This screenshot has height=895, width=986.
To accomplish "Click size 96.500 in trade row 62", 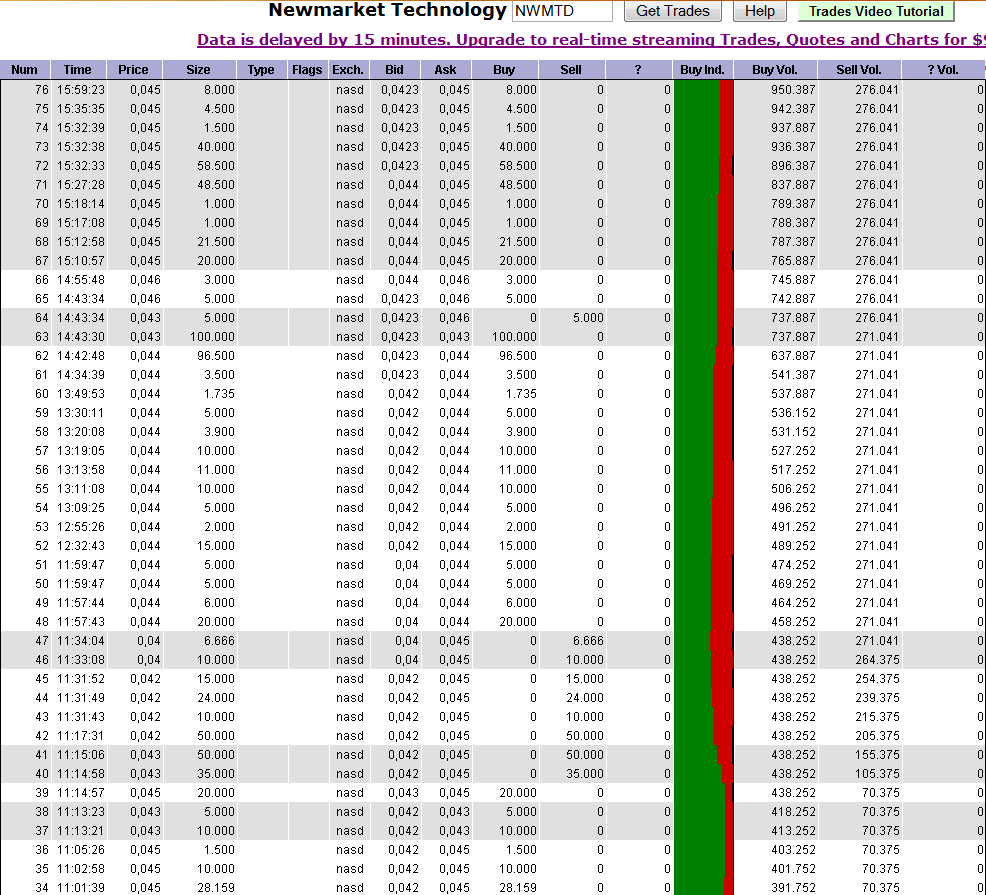I will coord(216,356).
